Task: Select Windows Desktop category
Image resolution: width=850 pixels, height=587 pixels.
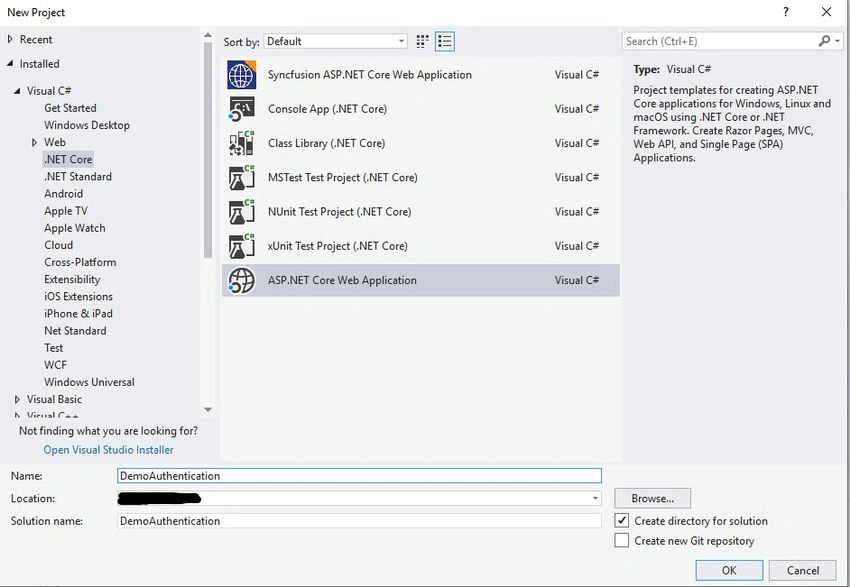Action: 87,125
